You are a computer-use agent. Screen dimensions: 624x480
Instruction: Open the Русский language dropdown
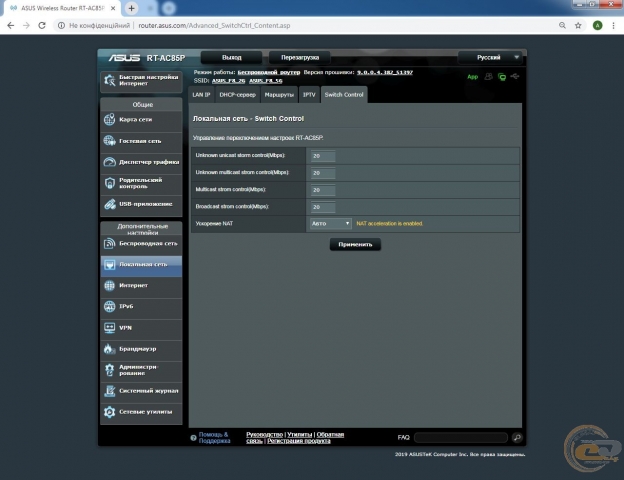point(491,57)
